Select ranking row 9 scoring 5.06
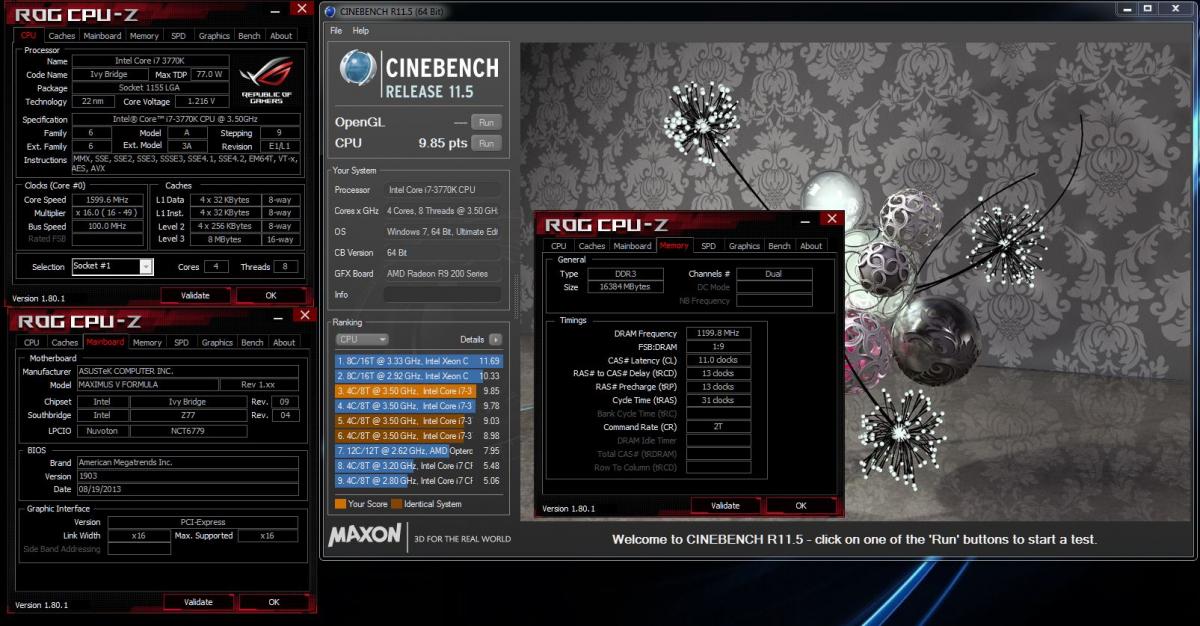Image resolution: width=1200 pixels, height=626 pixels. coord(419,481)
